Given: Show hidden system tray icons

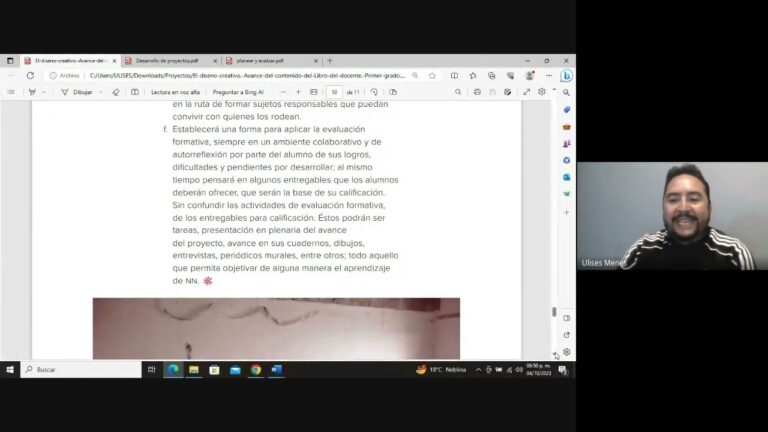Looking at the screenshot, I should click(478, 370).
